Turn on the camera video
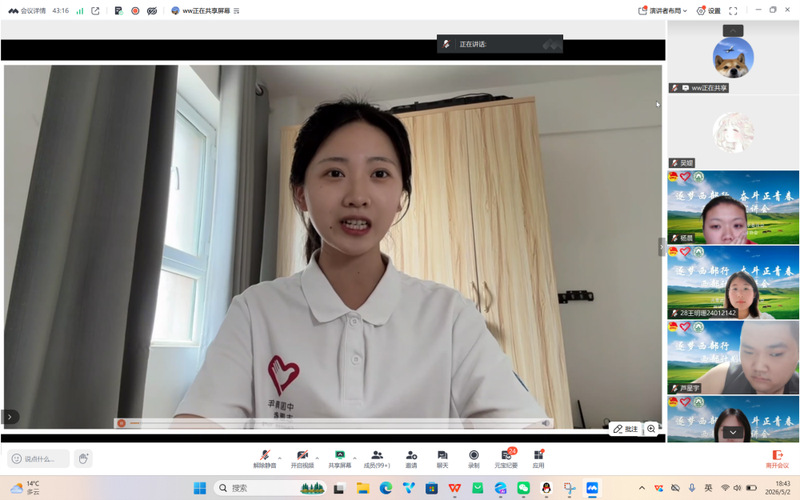This screenshot has height=500, width=800. pyautogui.click(x=302, y=458)
